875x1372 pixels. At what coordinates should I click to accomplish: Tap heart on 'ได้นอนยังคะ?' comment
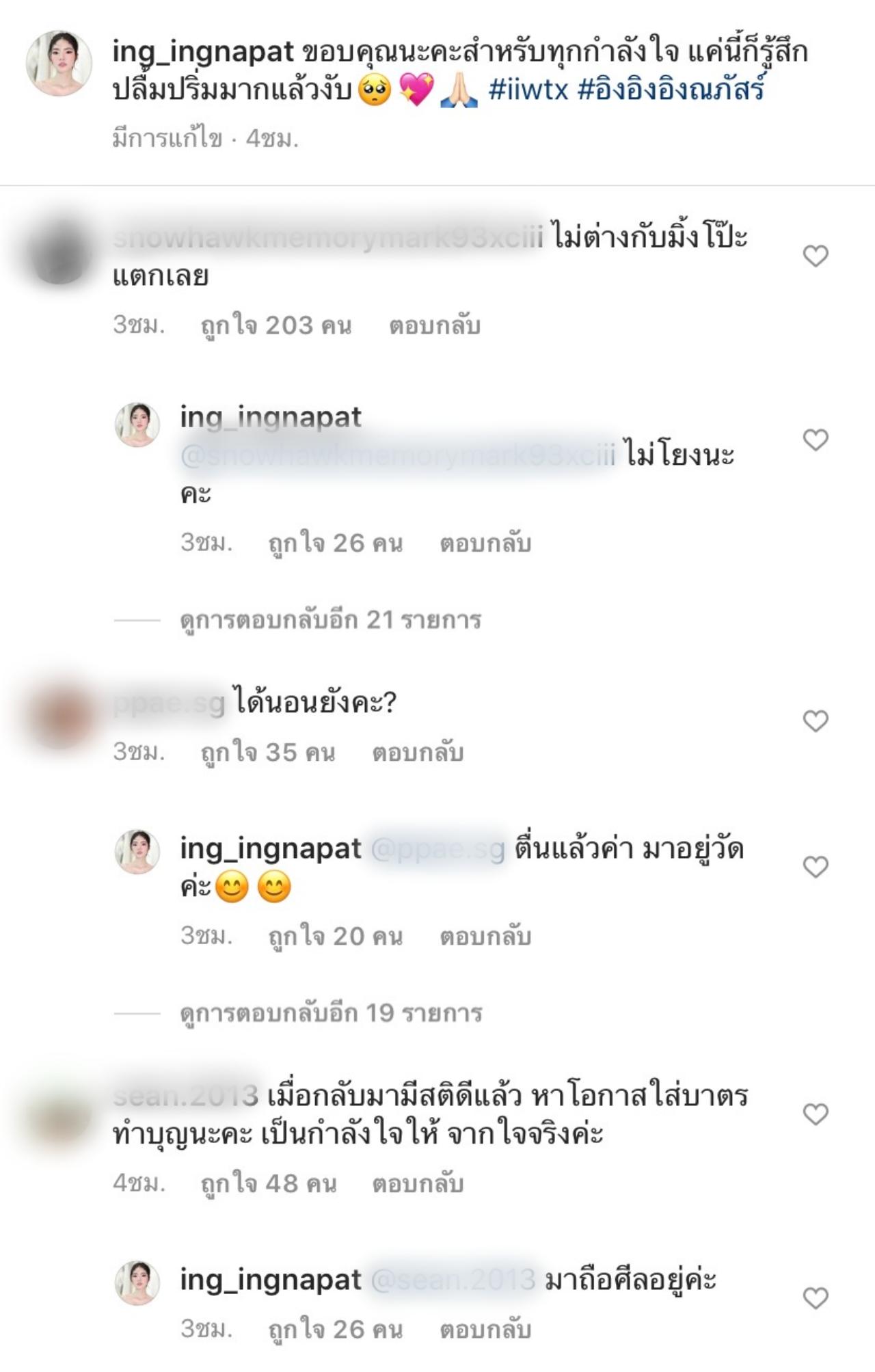816,721
